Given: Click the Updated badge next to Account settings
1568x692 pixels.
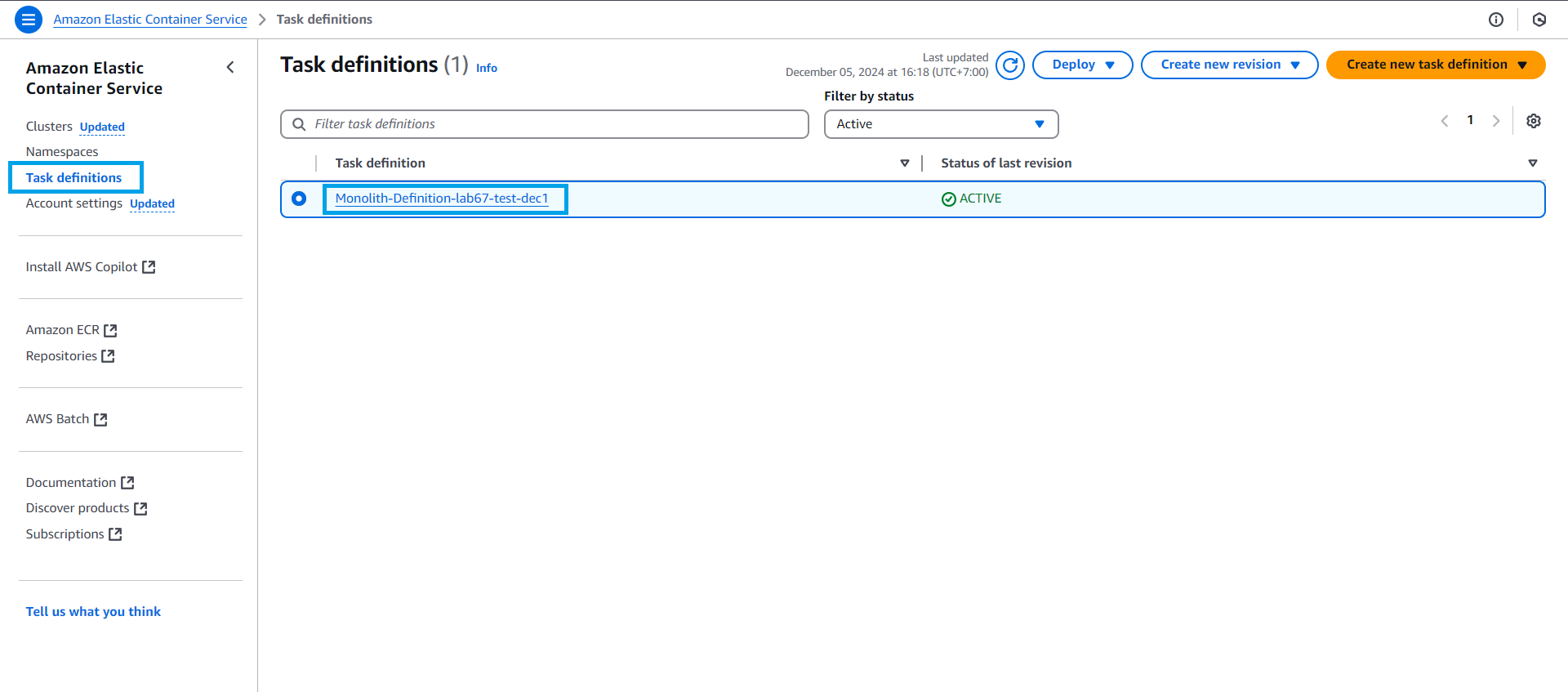Looking at the screenshot, I should (152, 204).
